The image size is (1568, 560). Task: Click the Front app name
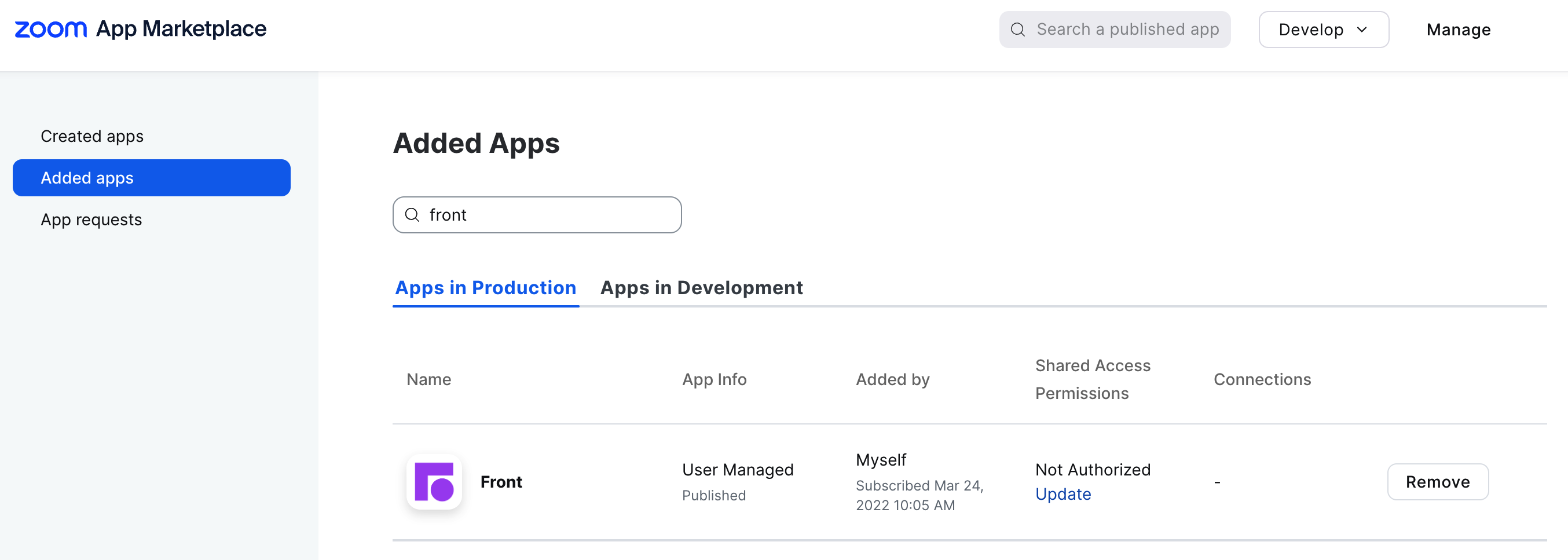click(x=501, y=481)
